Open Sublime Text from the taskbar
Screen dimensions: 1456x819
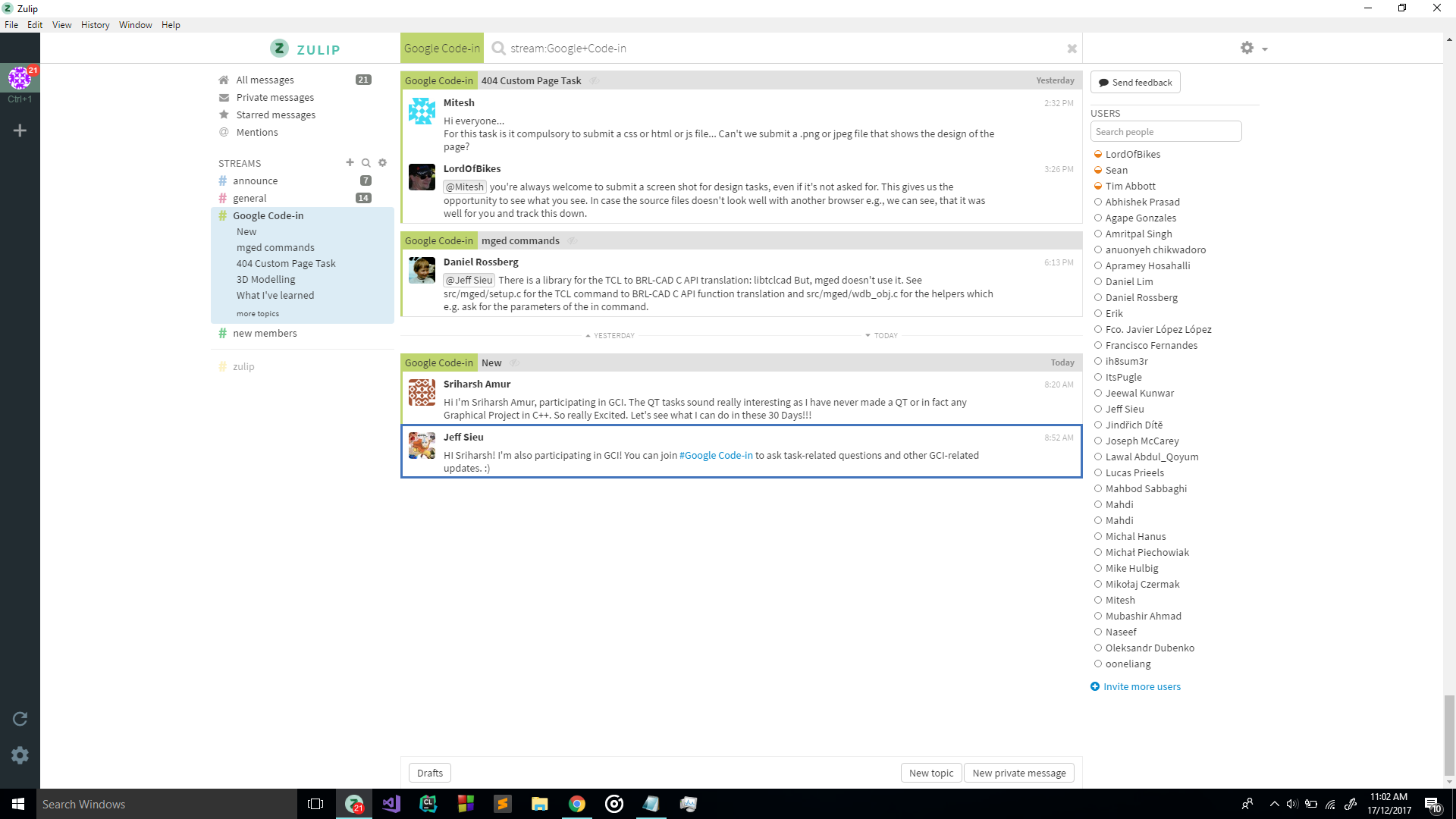[503, 804]
